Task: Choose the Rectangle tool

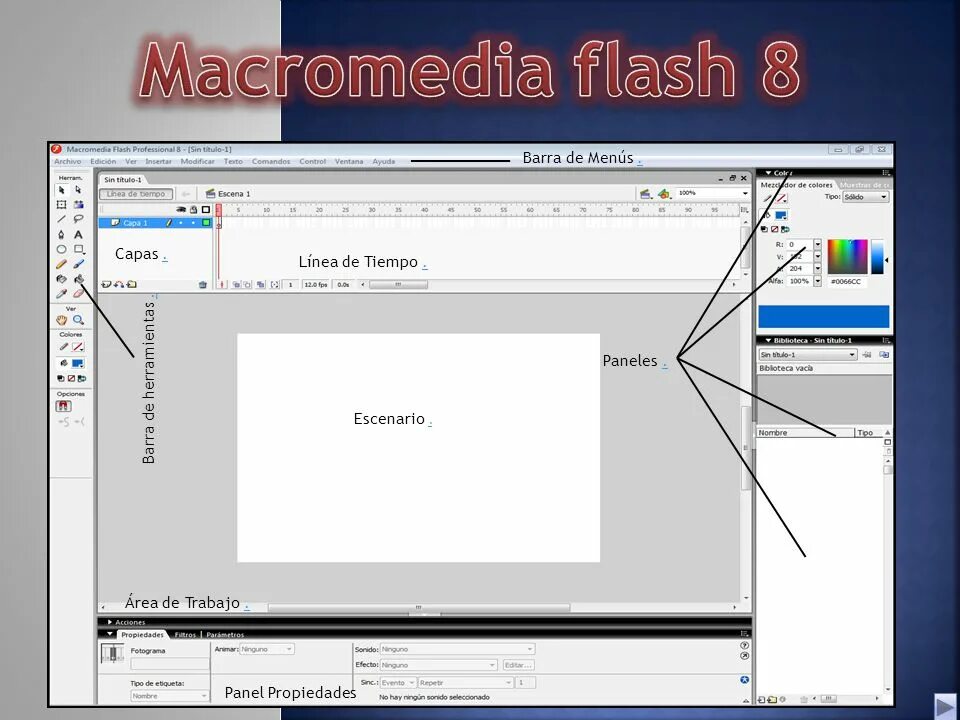Action: [x=78, y=249]
